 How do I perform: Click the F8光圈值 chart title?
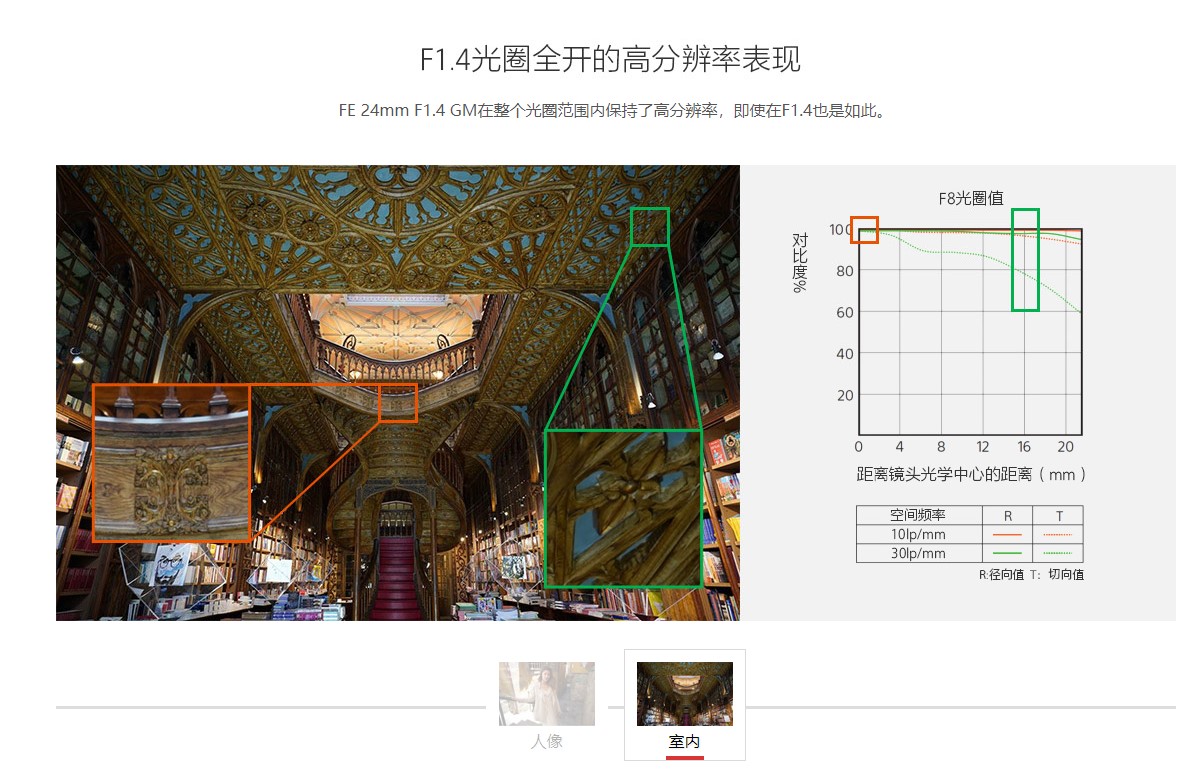tap(970, 198)
